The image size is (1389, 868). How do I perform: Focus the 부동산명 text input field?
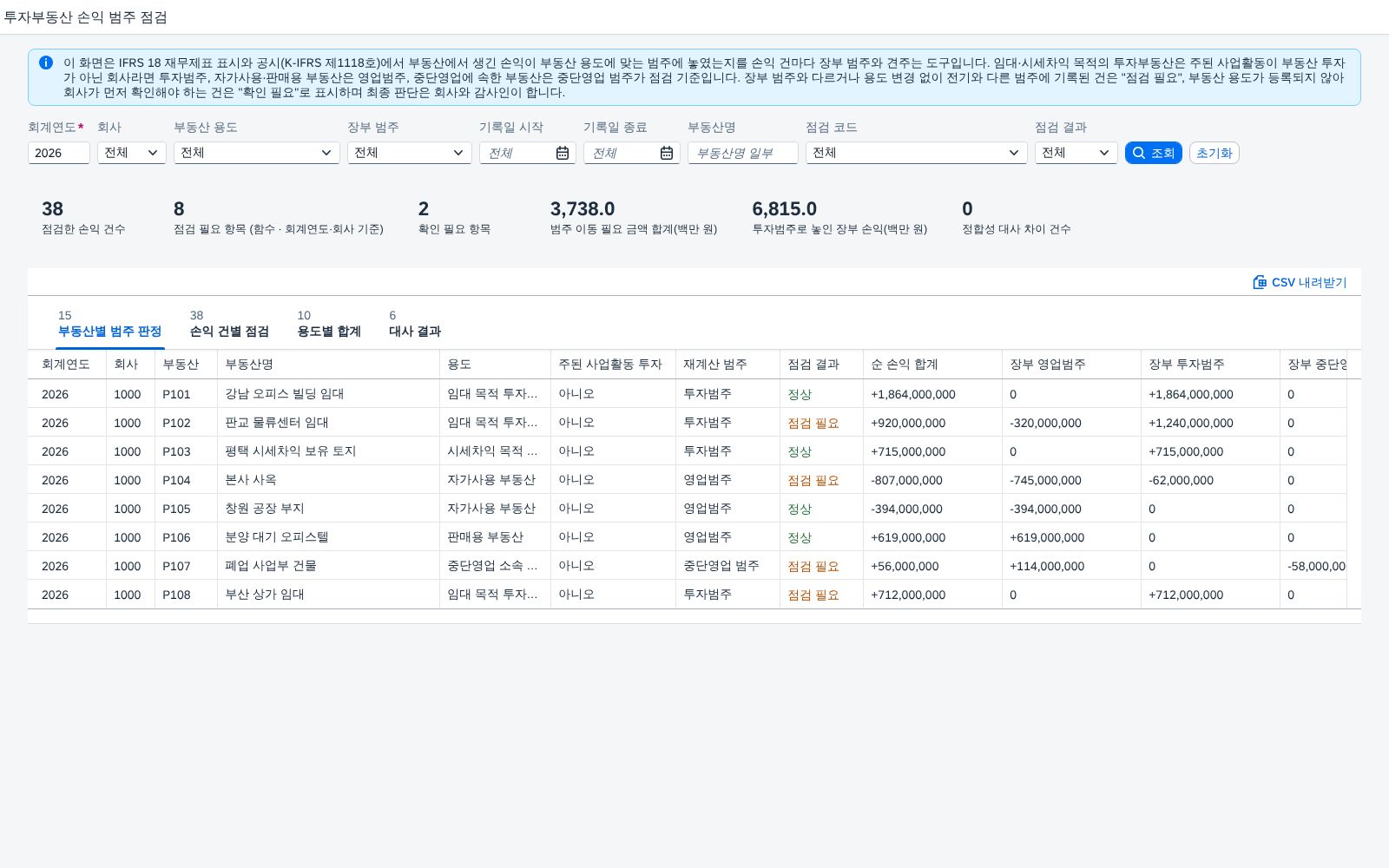(743, 153)
